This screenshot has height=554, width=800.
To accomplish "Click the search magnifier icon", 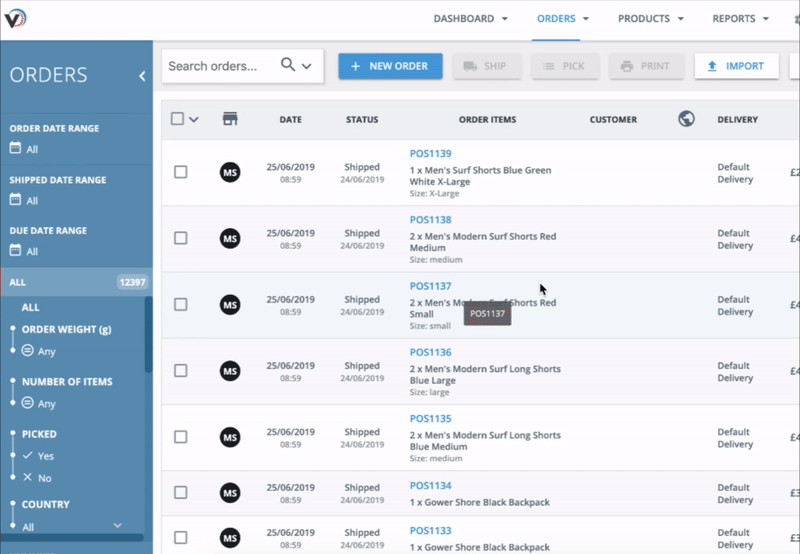I will pyautogui.click(x=288, y=65).
